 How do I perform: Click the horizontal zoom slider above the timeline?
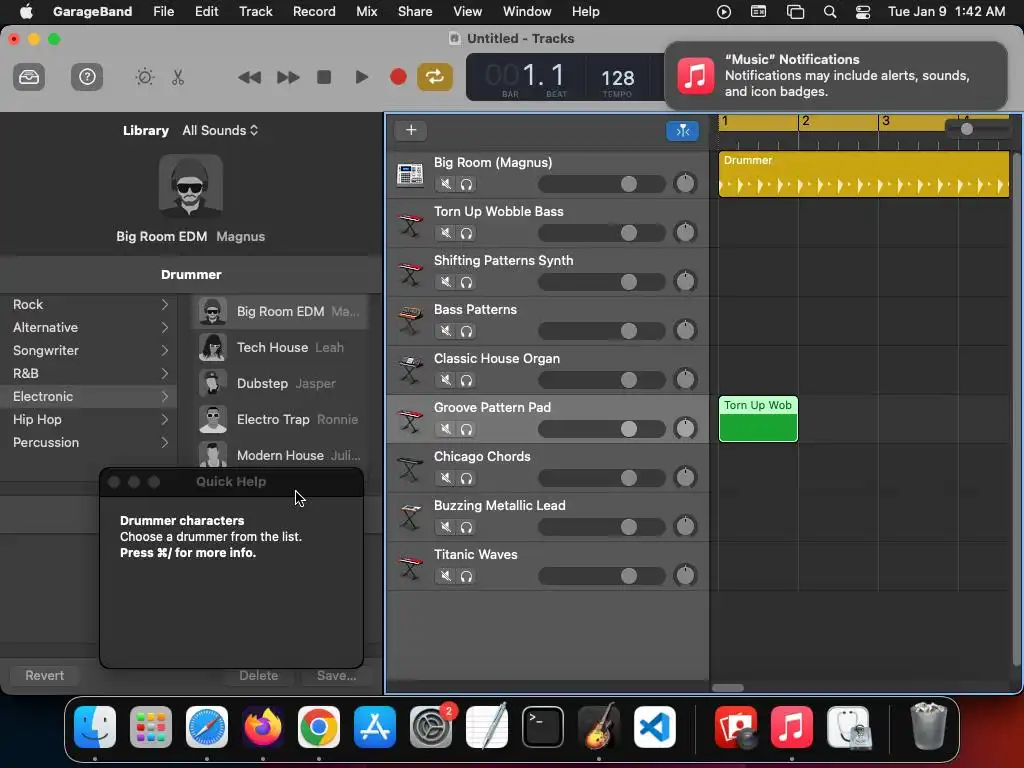978,129
